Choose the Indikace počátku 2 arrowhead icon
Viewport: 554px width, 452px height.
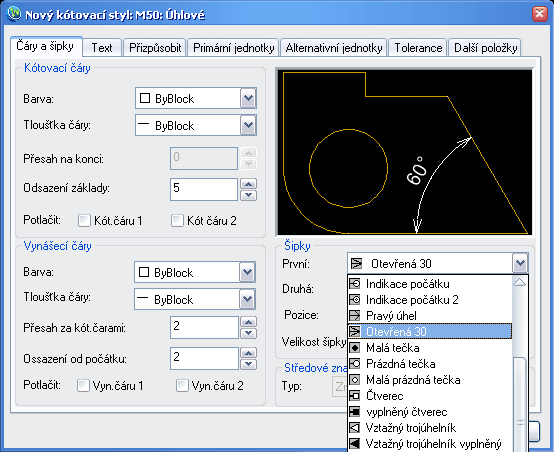tap(354, 300)
